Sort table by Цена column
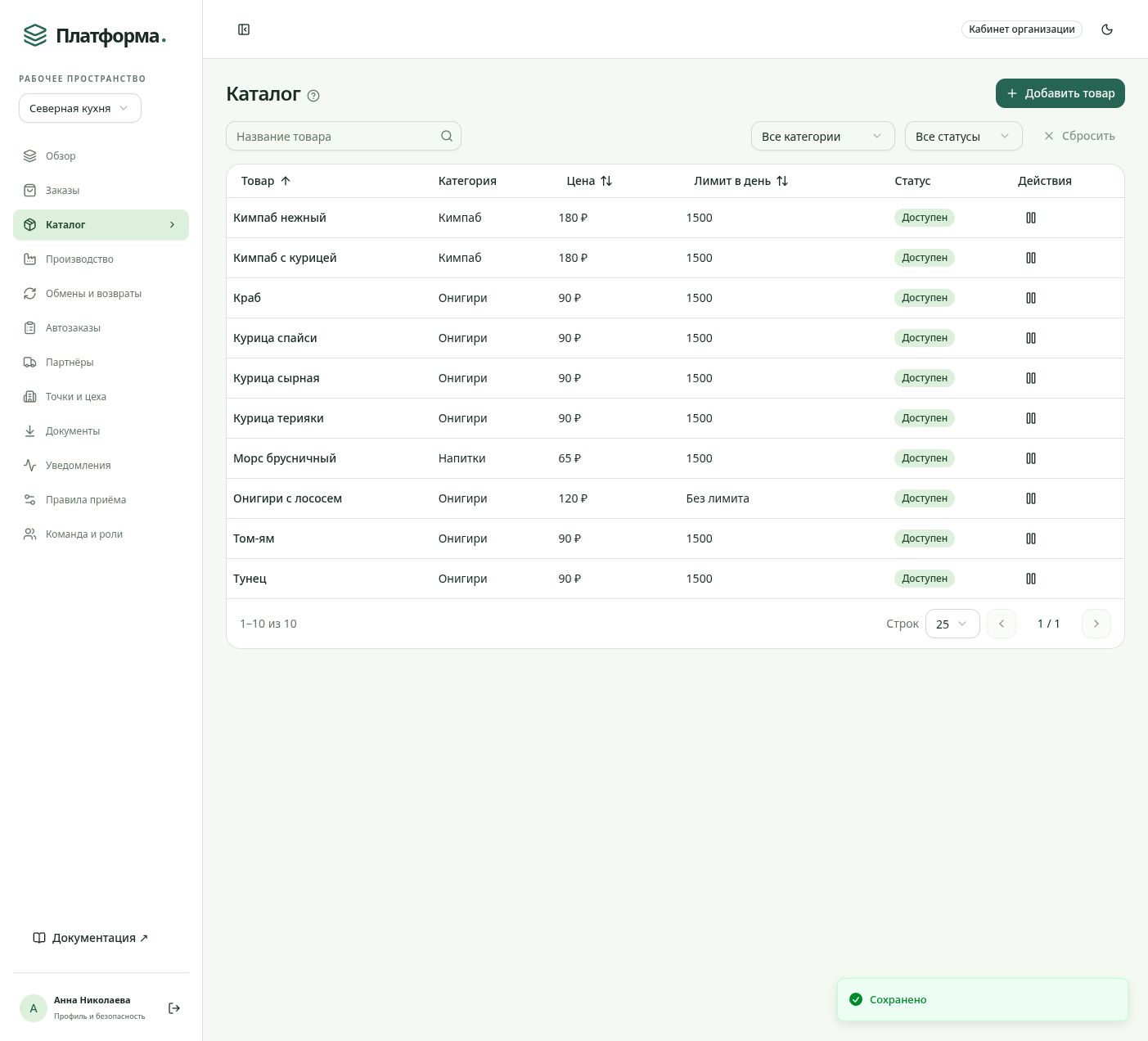The image size is (1148, 1041). (x=589, y=181)
